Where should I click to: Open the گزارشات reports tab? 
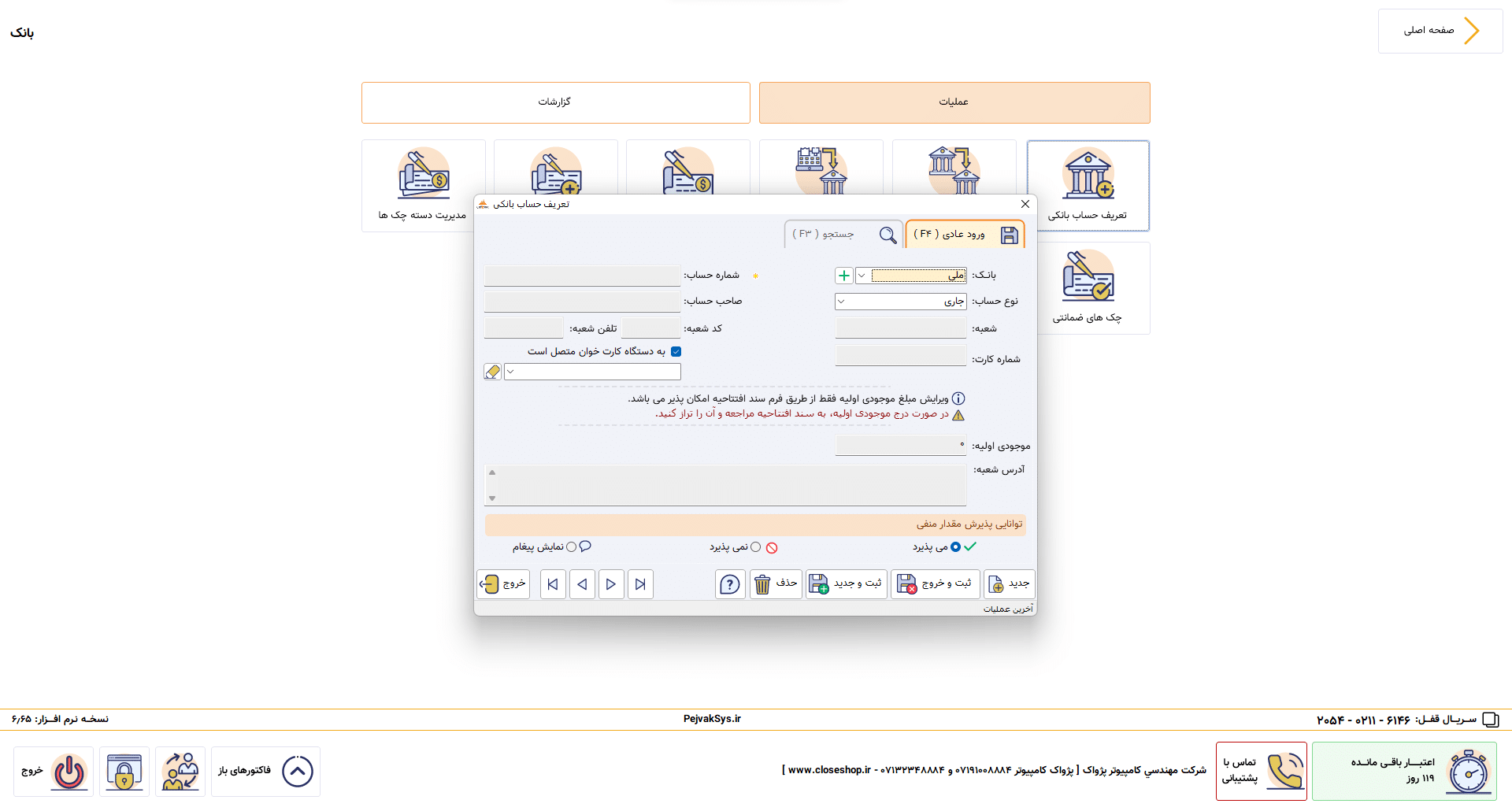555,102
